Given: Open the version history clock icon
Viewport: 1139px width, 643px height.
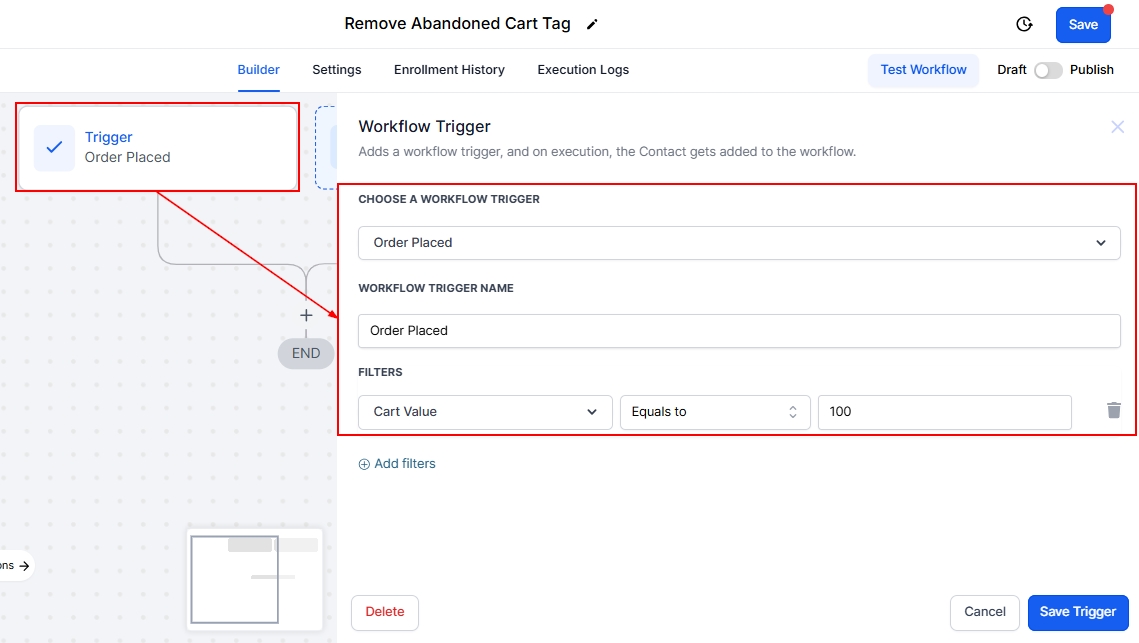Looking at the screenshot, I should (x=1023, y=25).
